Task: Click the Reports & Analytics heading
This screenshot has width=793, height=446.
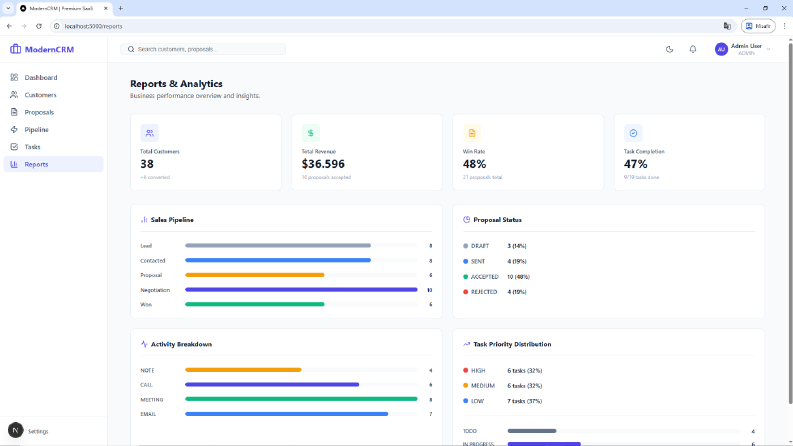Action: pos(176,83)
